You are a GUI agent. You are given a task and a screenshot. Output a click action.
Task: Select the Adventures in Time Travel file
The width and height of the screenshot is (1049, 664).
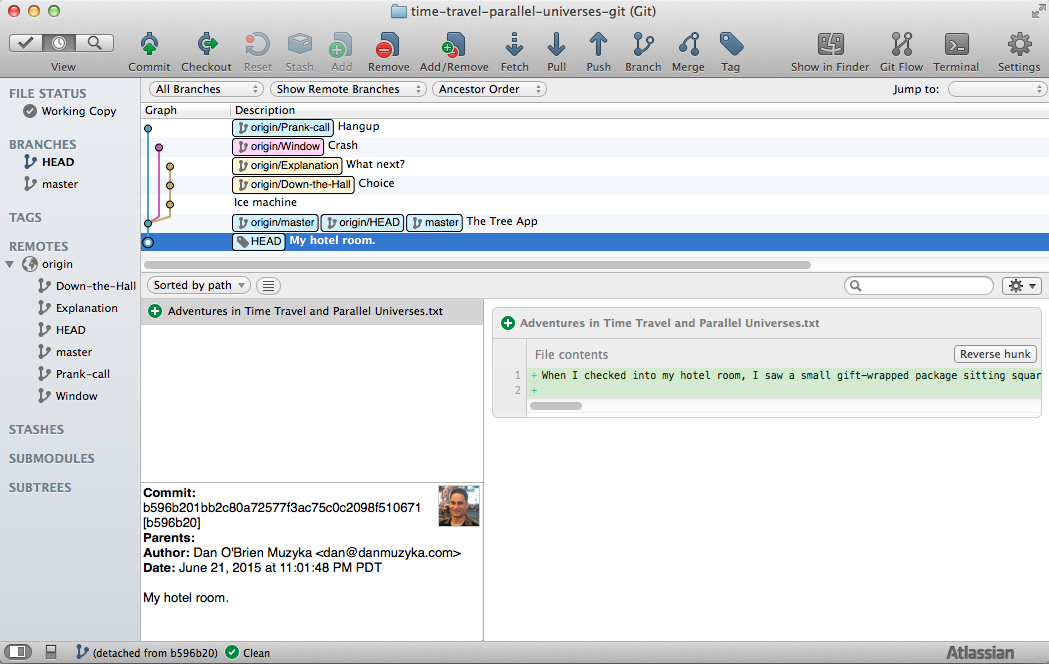[312, 311]
